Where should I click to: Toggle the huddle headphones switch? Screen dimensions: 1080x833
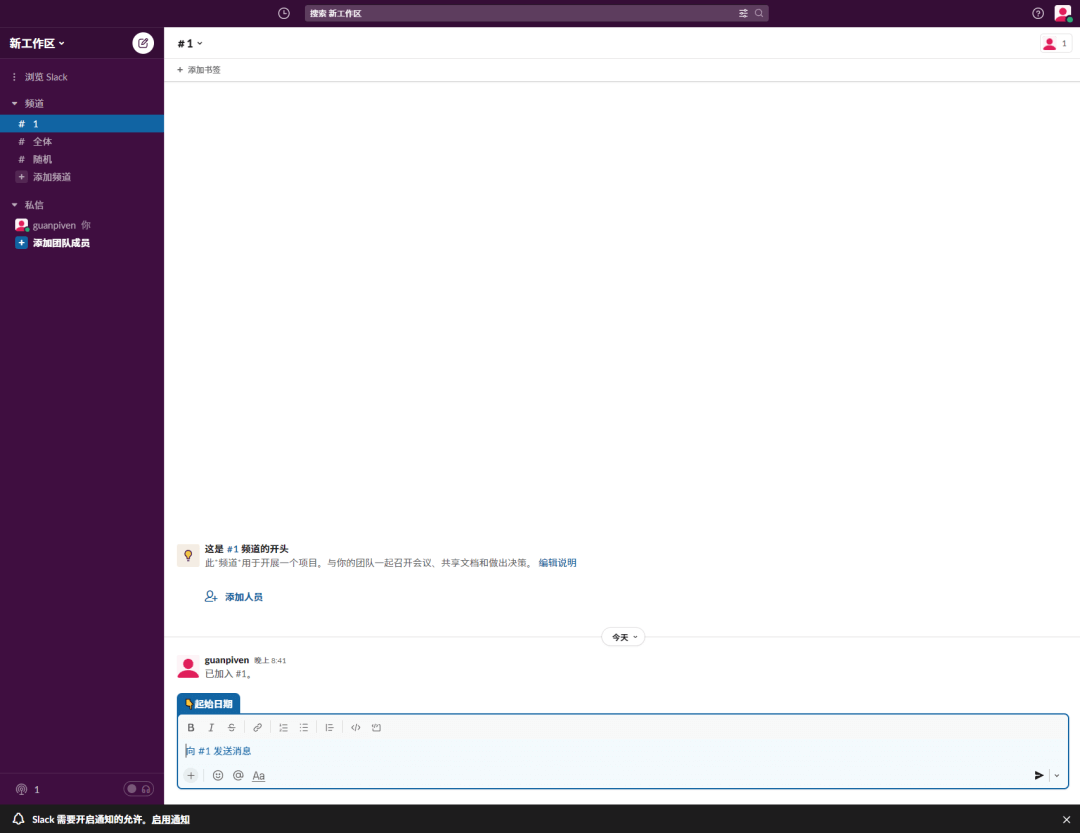tap(138, 789)
